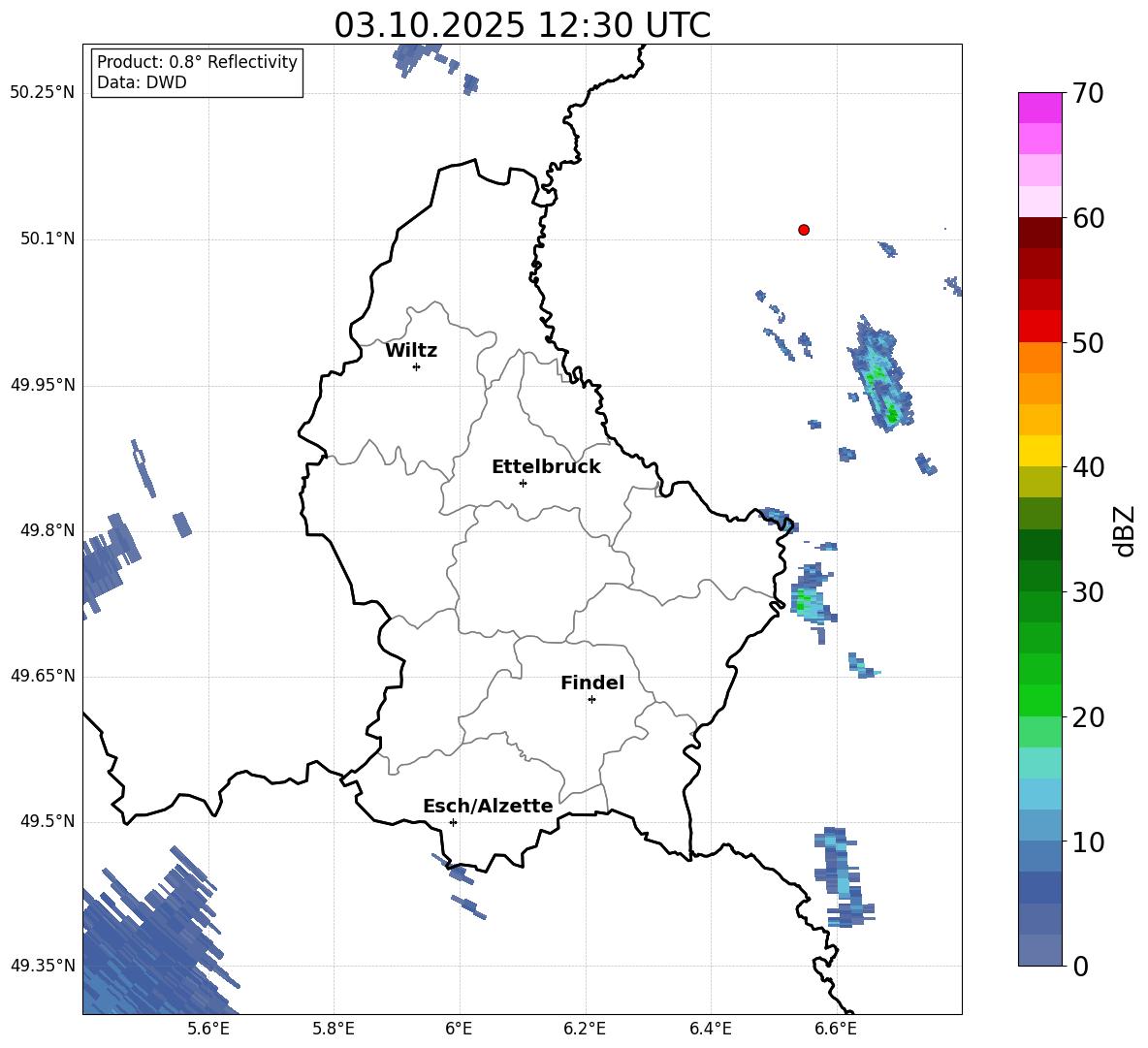Click the 0 value on the colorbar
The height and width of the screenshot is (1048, 1148).
click(x=1080, y=967)
